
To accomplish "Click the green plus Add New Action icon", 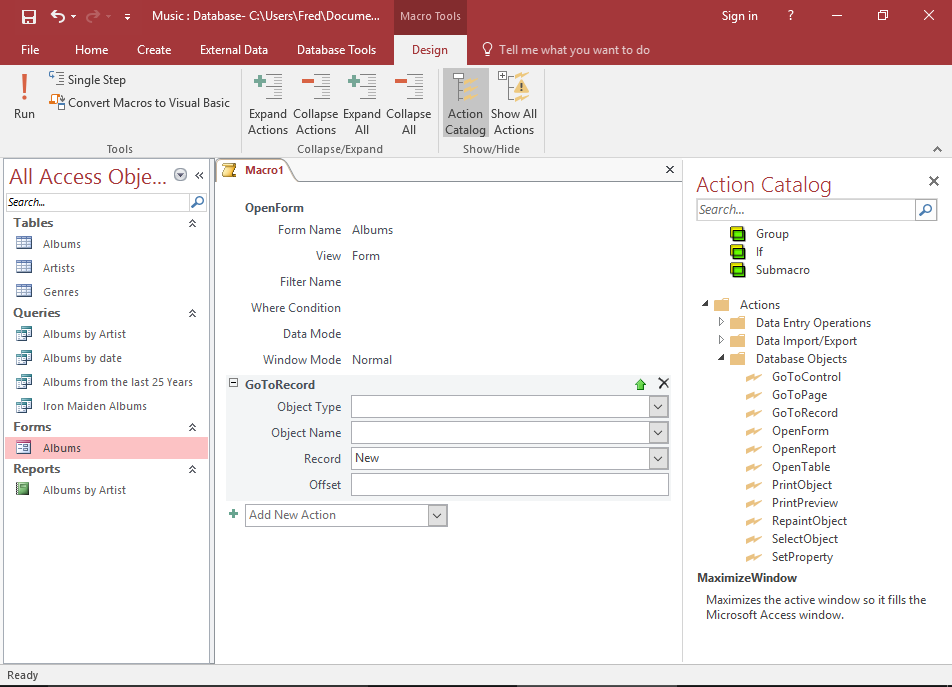I will (x=233, y=514).
